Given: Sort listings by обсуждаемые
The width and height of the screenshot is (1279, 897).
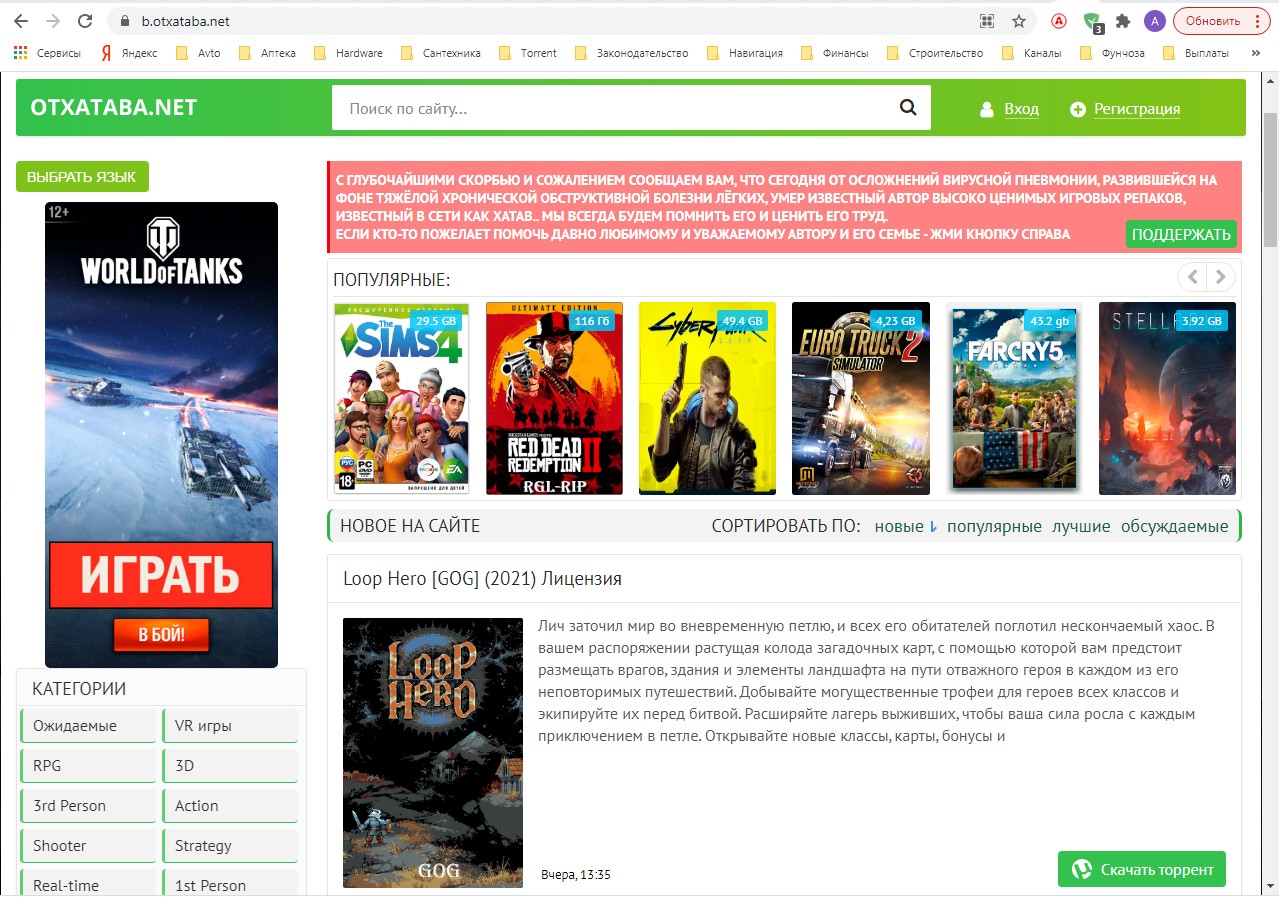Looking at the screenshot, I should pyautogui.click(x=1174, y=526).
